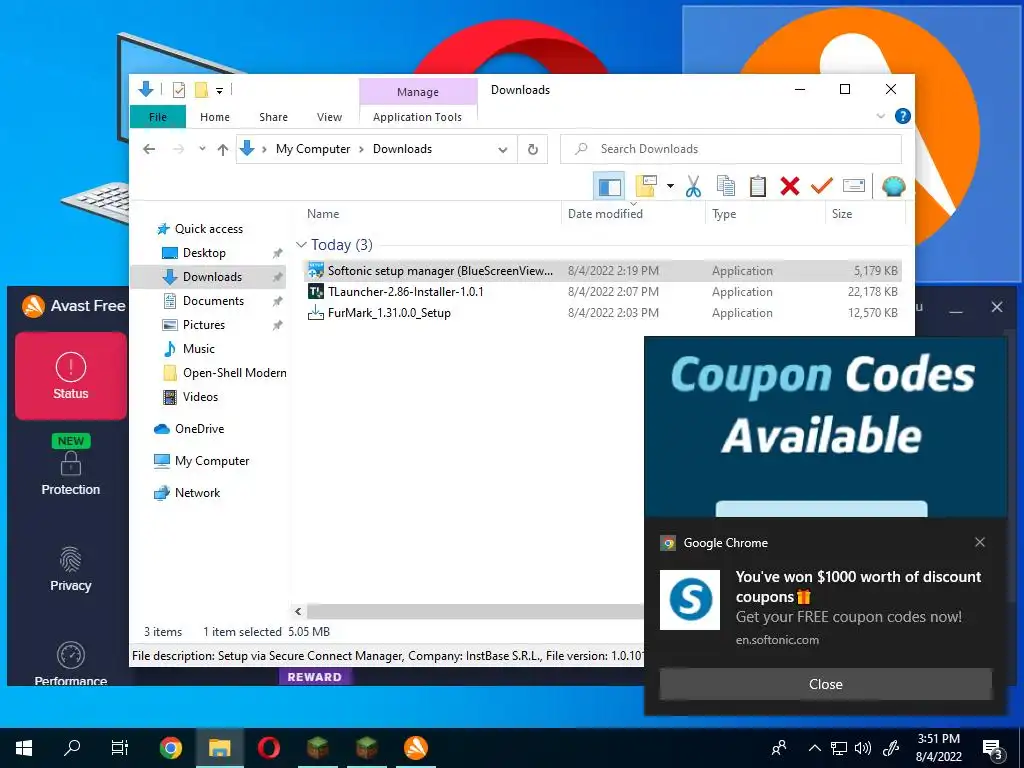Select TLauncher-2.86-Installer-1.0.1 file

pyautogui.click(x=603, y=291)
